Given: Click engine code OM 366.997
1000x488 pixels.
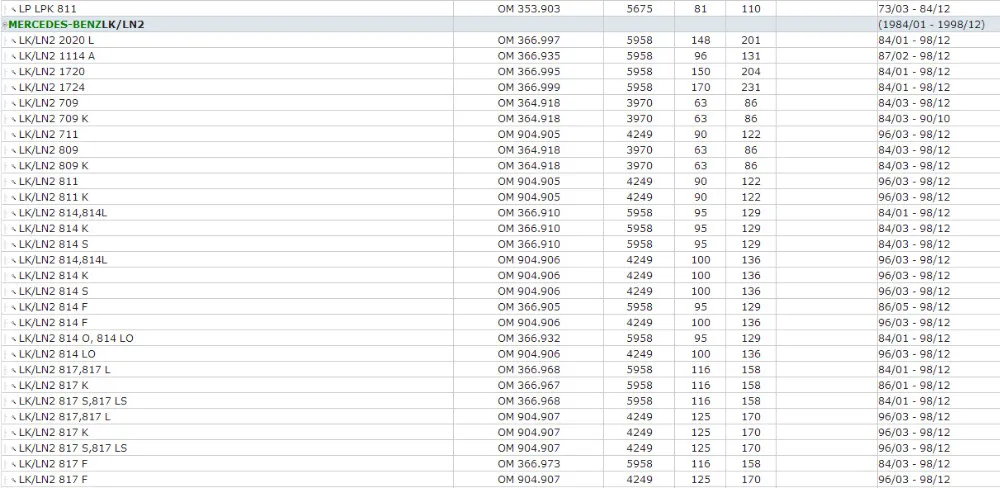Looking at the screenshot, I should pyautogui.click(x=529, y=40).
